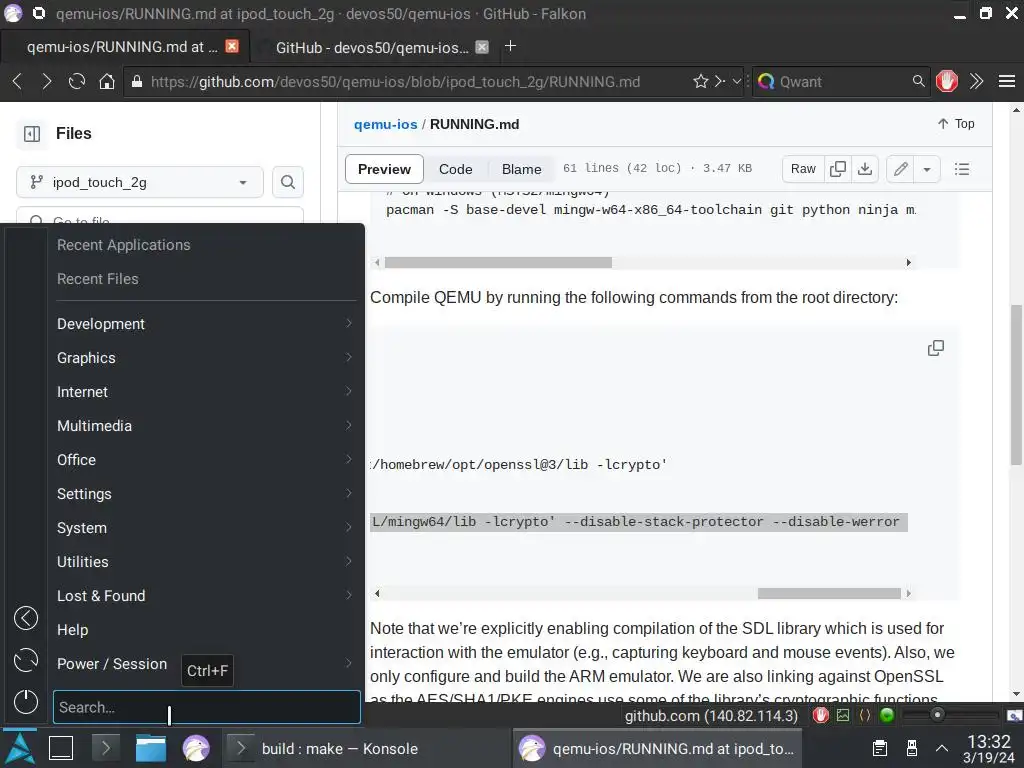Expand the Office submenu
The image size is (1024, 768).
coord(205,460)
